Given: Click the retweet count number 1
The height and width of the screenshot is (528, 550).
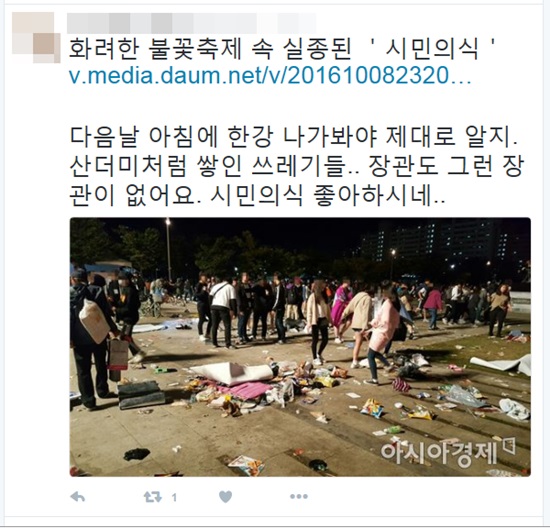Looking at the screenshot, I should (x=174, y=497).
